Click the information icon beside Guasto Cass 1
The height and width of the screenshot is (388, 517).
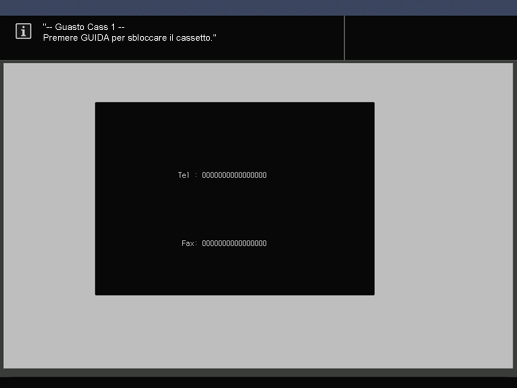[x=23, y=31]
